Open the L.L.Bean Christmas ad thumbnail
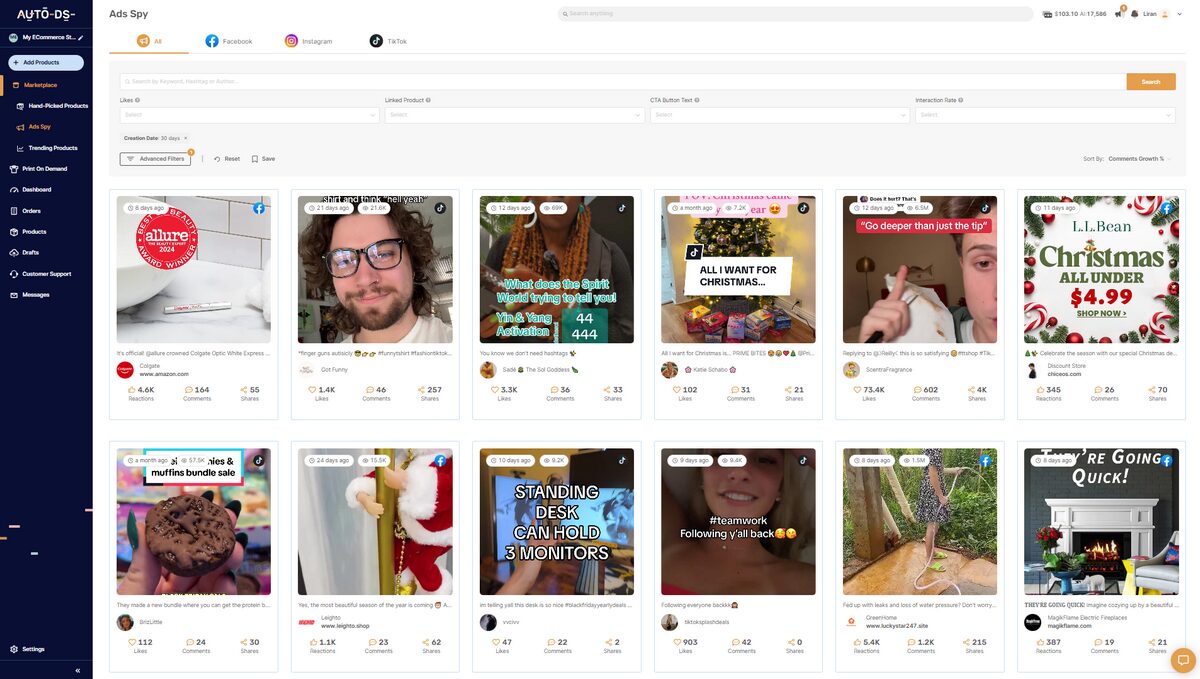The width and height of the screenshot is (1200, 679). coord(1101,269)
